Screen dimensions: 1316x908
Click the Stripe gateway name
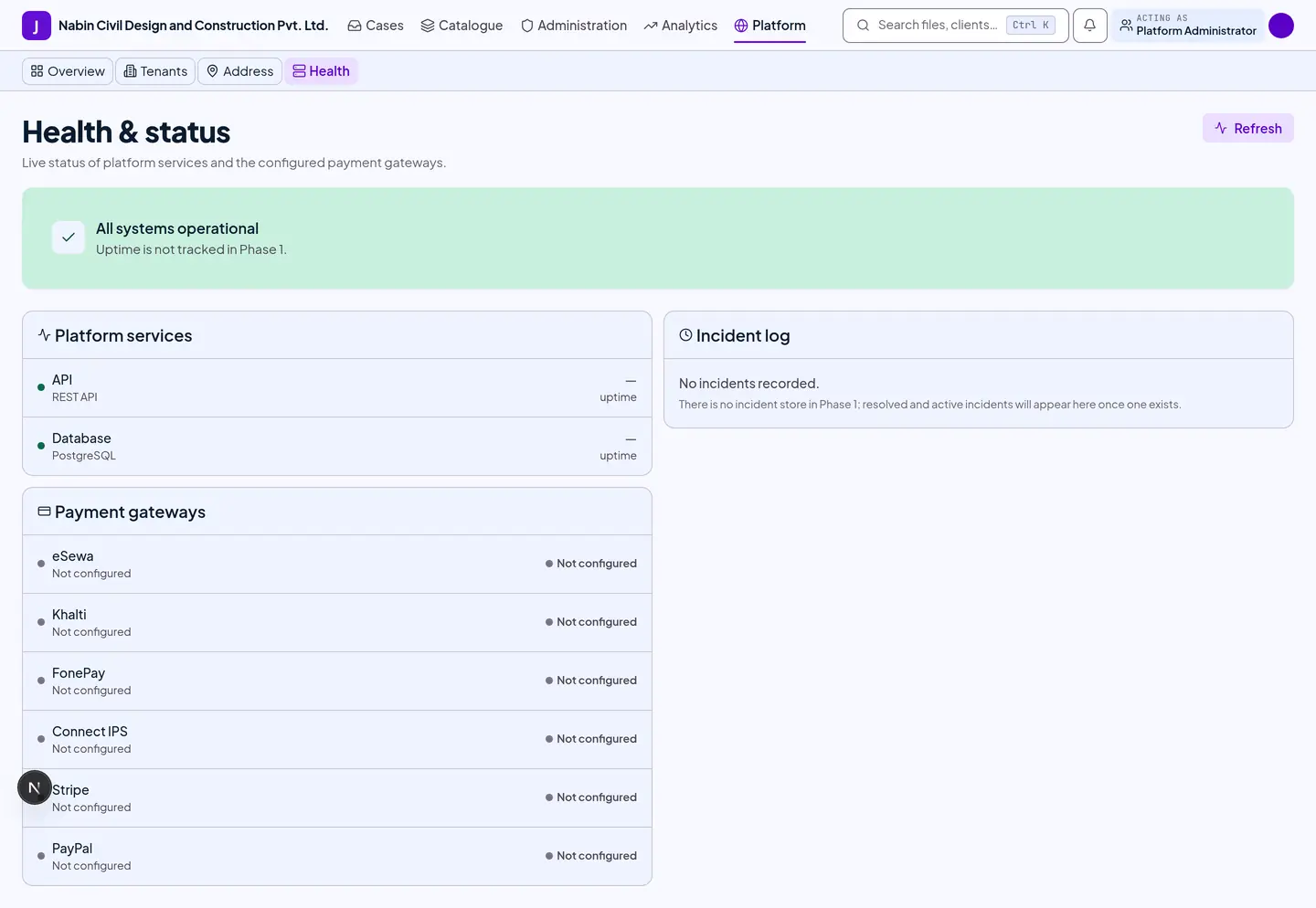click(70, 790)
